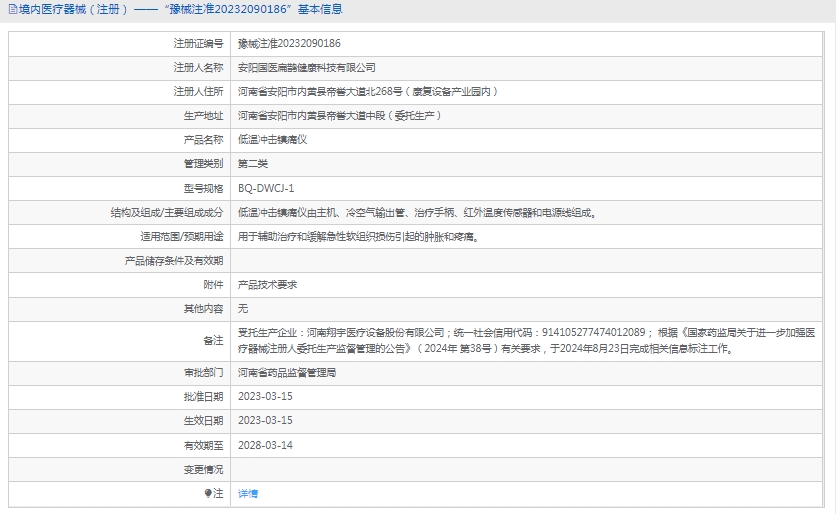Click the approval department 河南省药品监督管理局

tap(287, 372)
